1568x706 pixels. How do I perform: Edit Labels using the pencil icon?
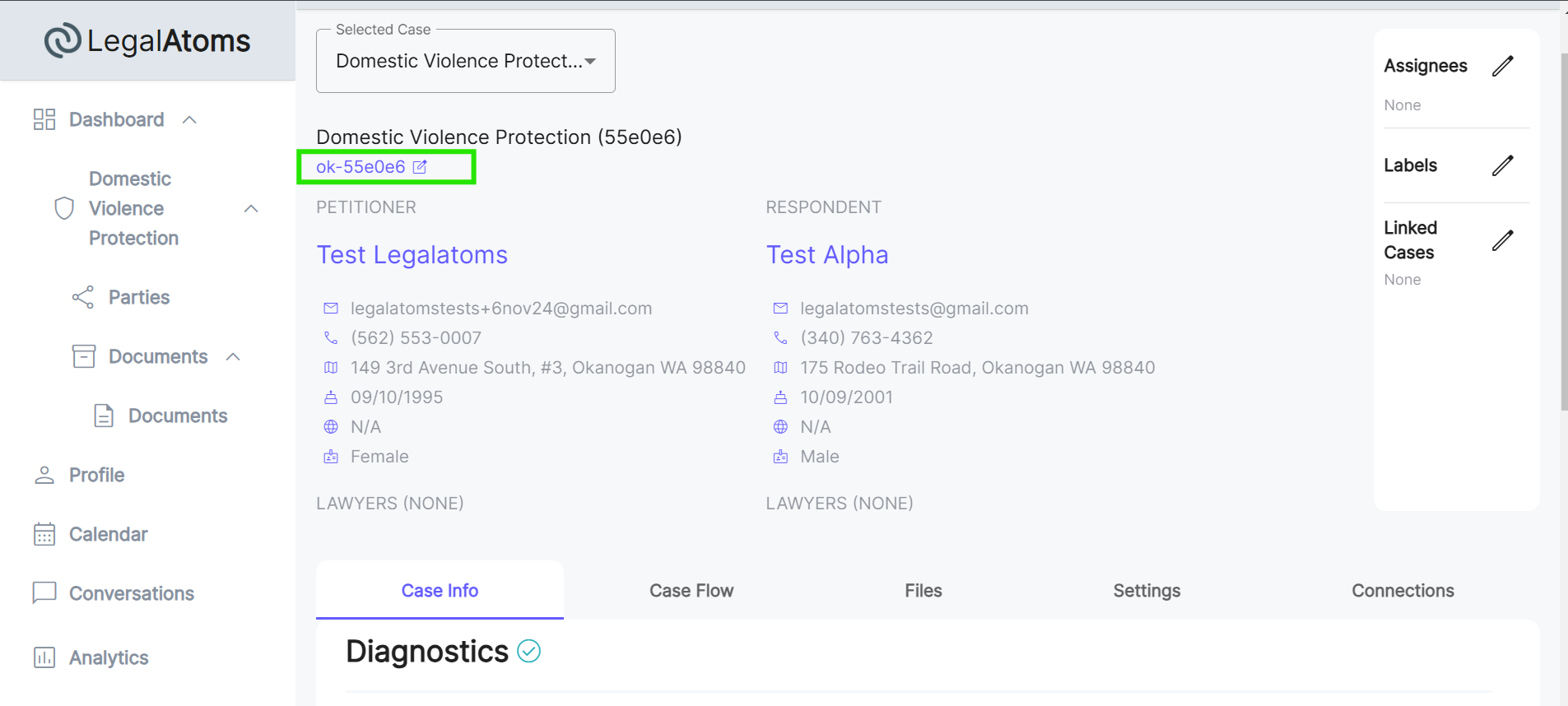point(1502,165)
